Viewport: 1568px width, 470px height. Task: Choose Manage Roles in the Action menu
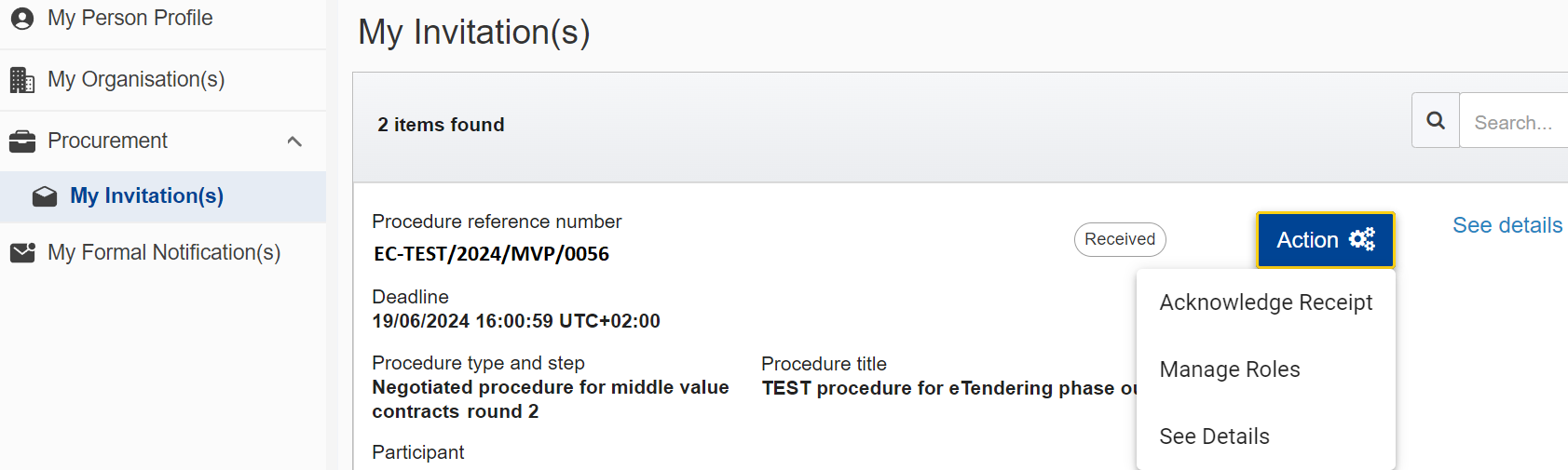(1229, 369)
